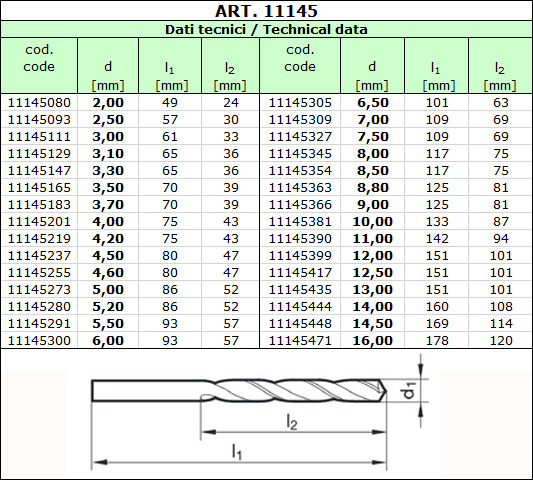Image resolution: width=533 pixels, height=480 pixels.
Task: Click the ART. 11145 title
Action: pos(266,11)
